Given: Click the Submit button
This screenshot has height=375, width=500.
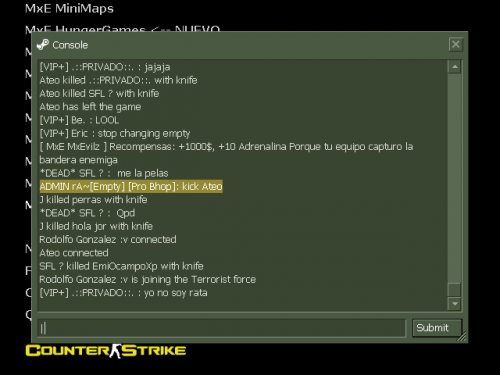Looking at the screenshot, I should click(x=437, y=328).
